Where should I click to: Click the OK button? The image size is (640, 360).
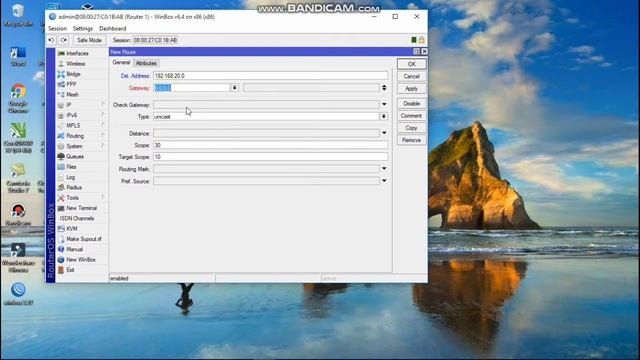[411, 64]
